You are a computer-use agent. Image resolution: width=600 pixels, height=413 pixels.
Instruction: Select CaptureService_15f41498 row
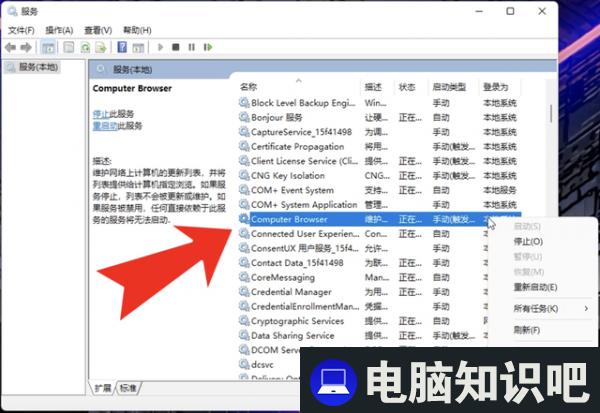378,132
